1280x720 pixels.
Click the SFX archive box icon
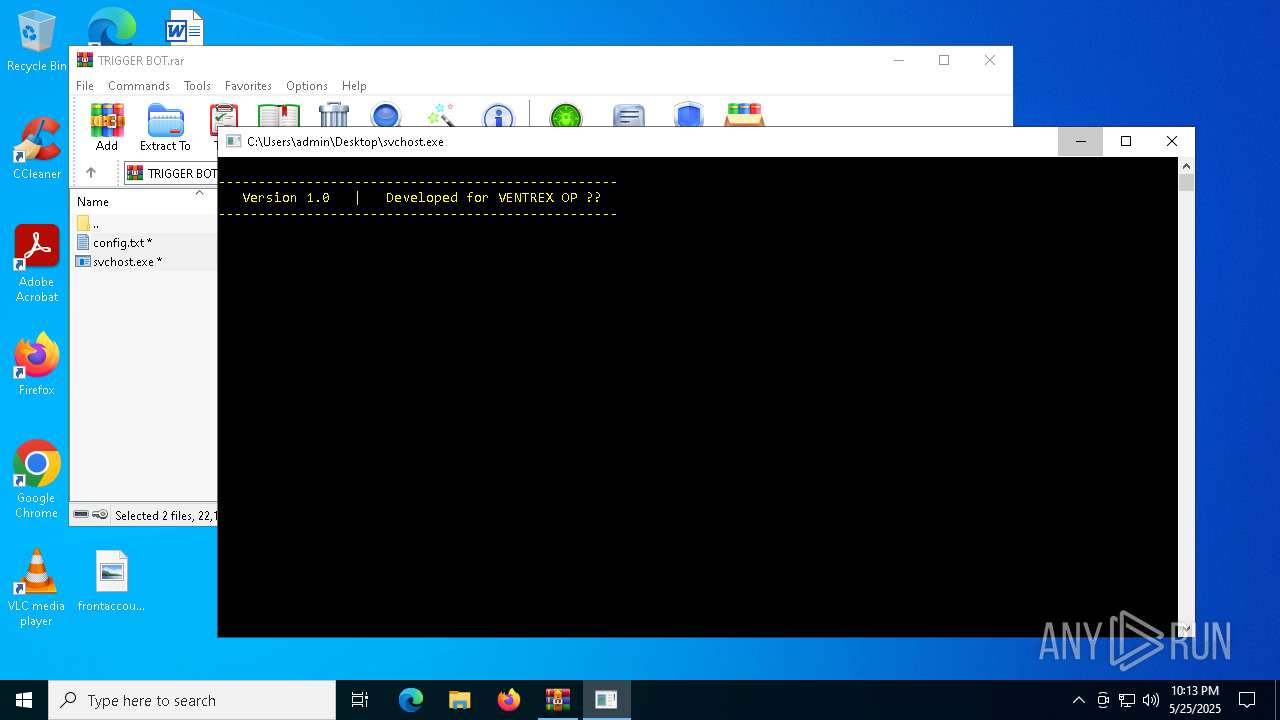point(745,116)
